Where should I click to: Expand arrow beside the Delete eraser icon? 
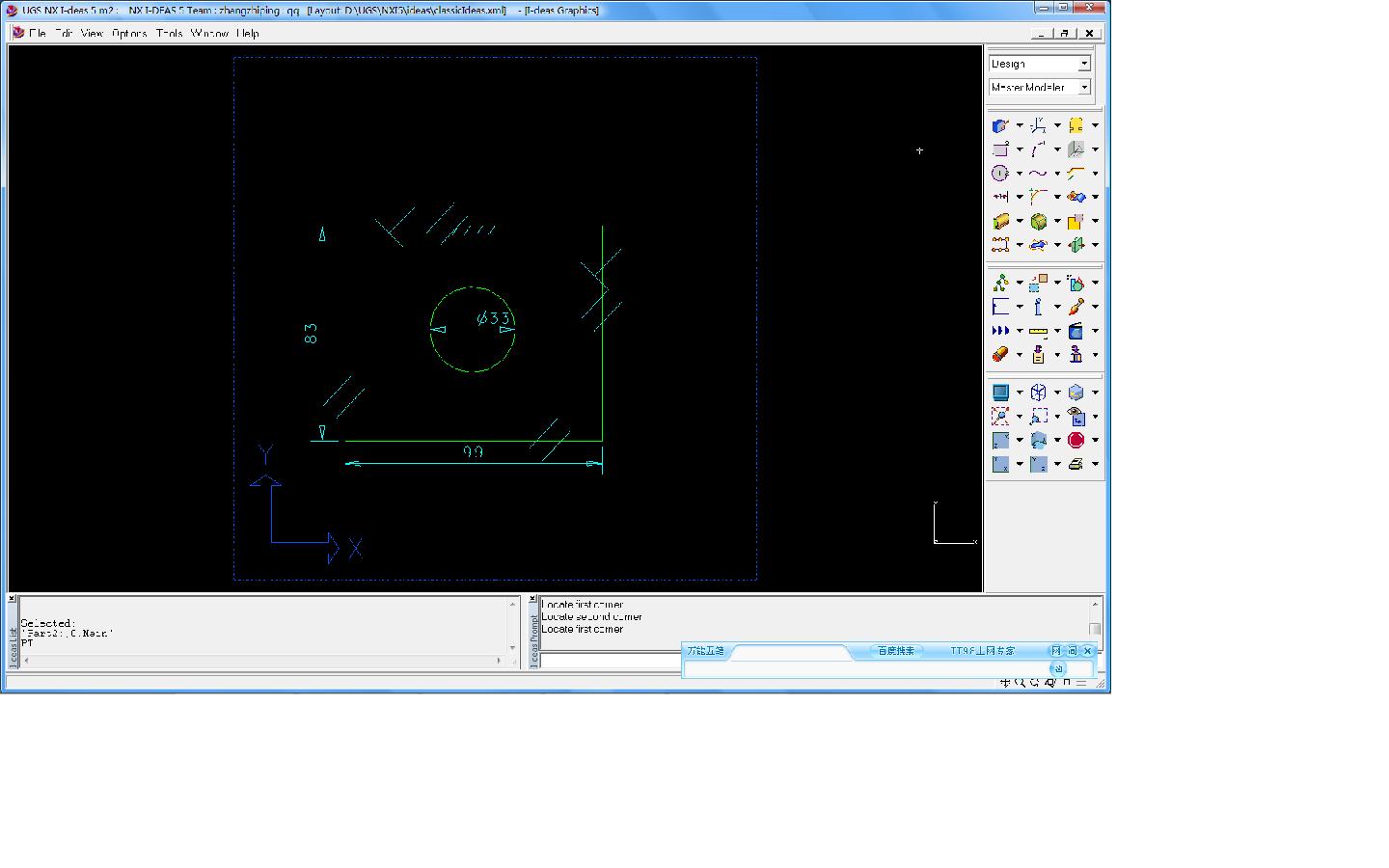pos(1020,355)
